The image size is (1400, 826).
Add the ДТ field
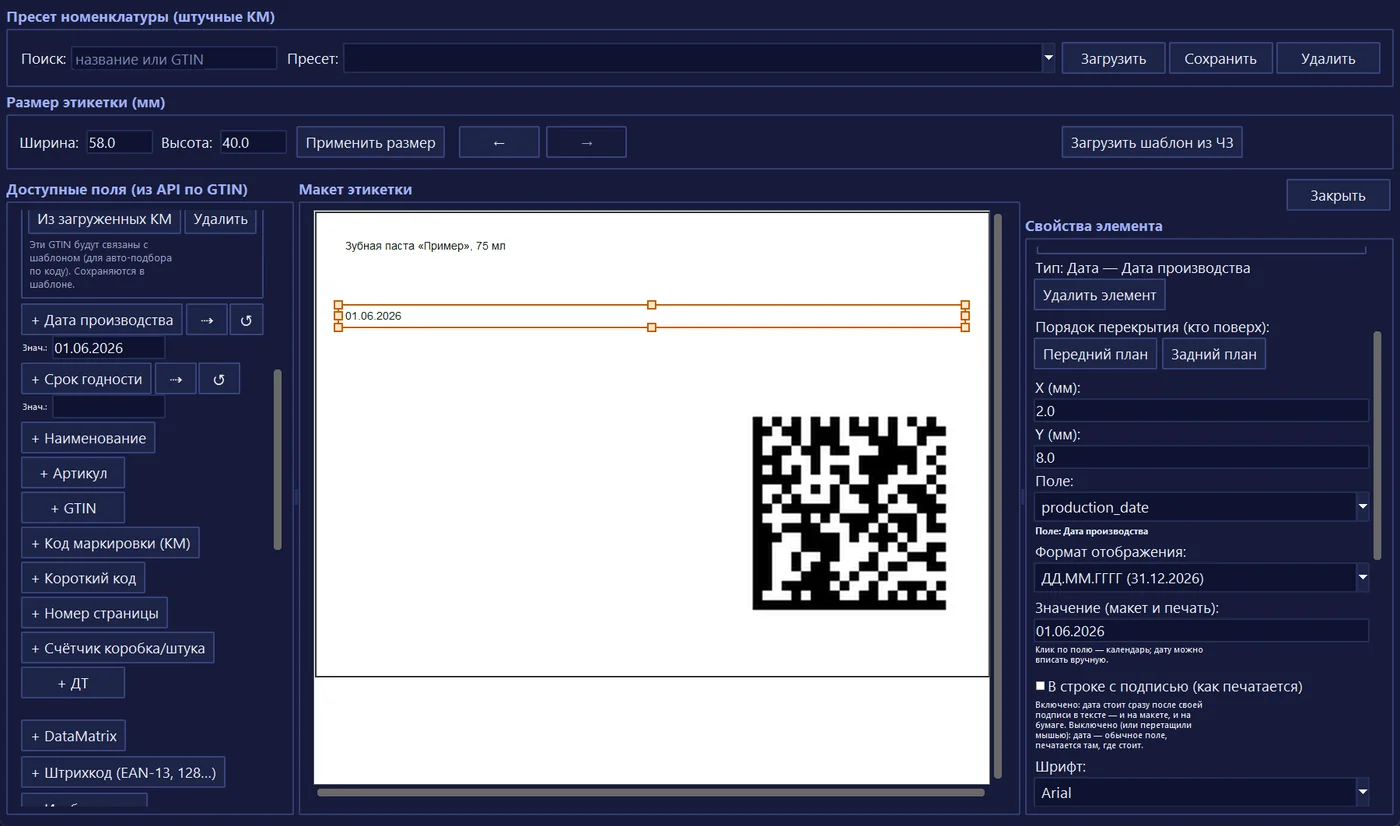73,683
